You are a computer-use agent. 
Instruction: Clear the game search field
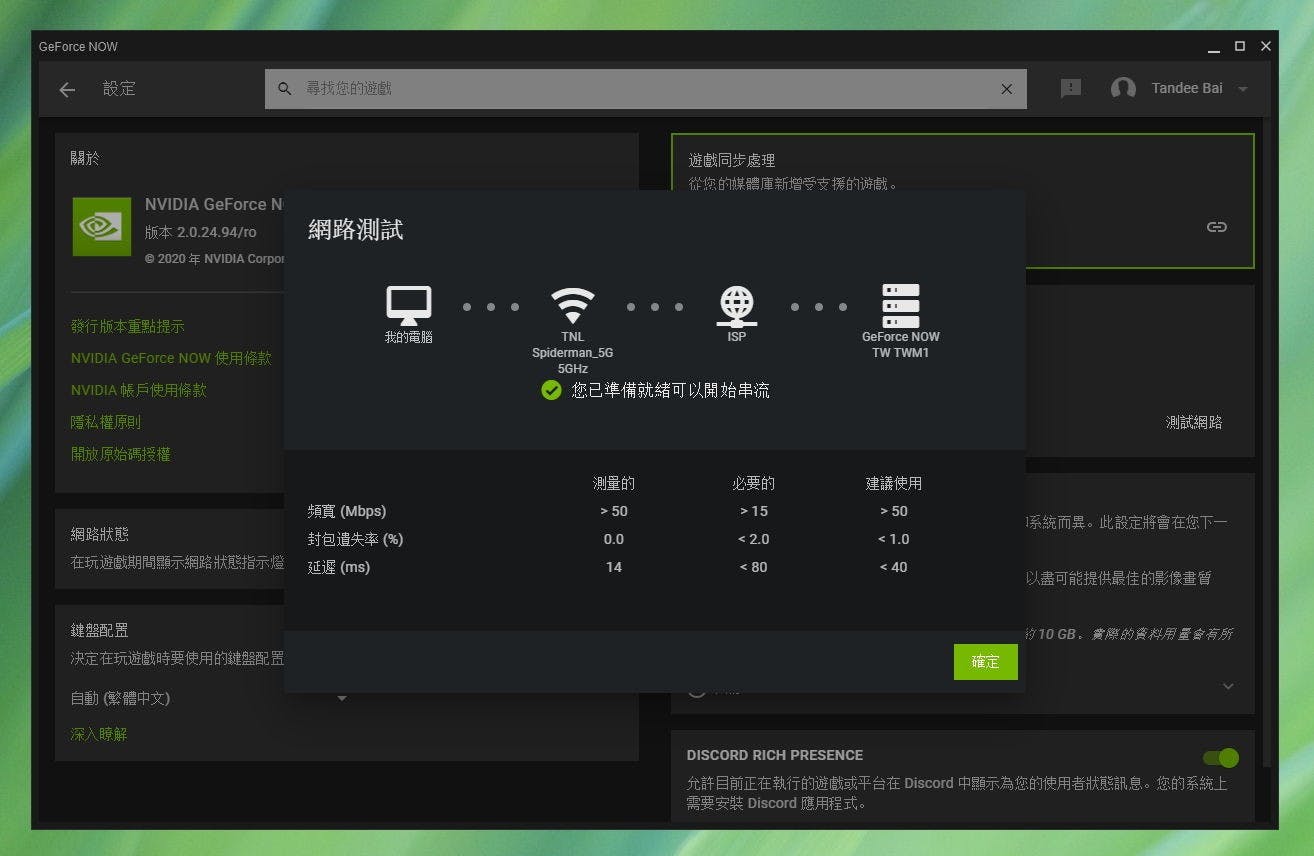click(1007, 89)
